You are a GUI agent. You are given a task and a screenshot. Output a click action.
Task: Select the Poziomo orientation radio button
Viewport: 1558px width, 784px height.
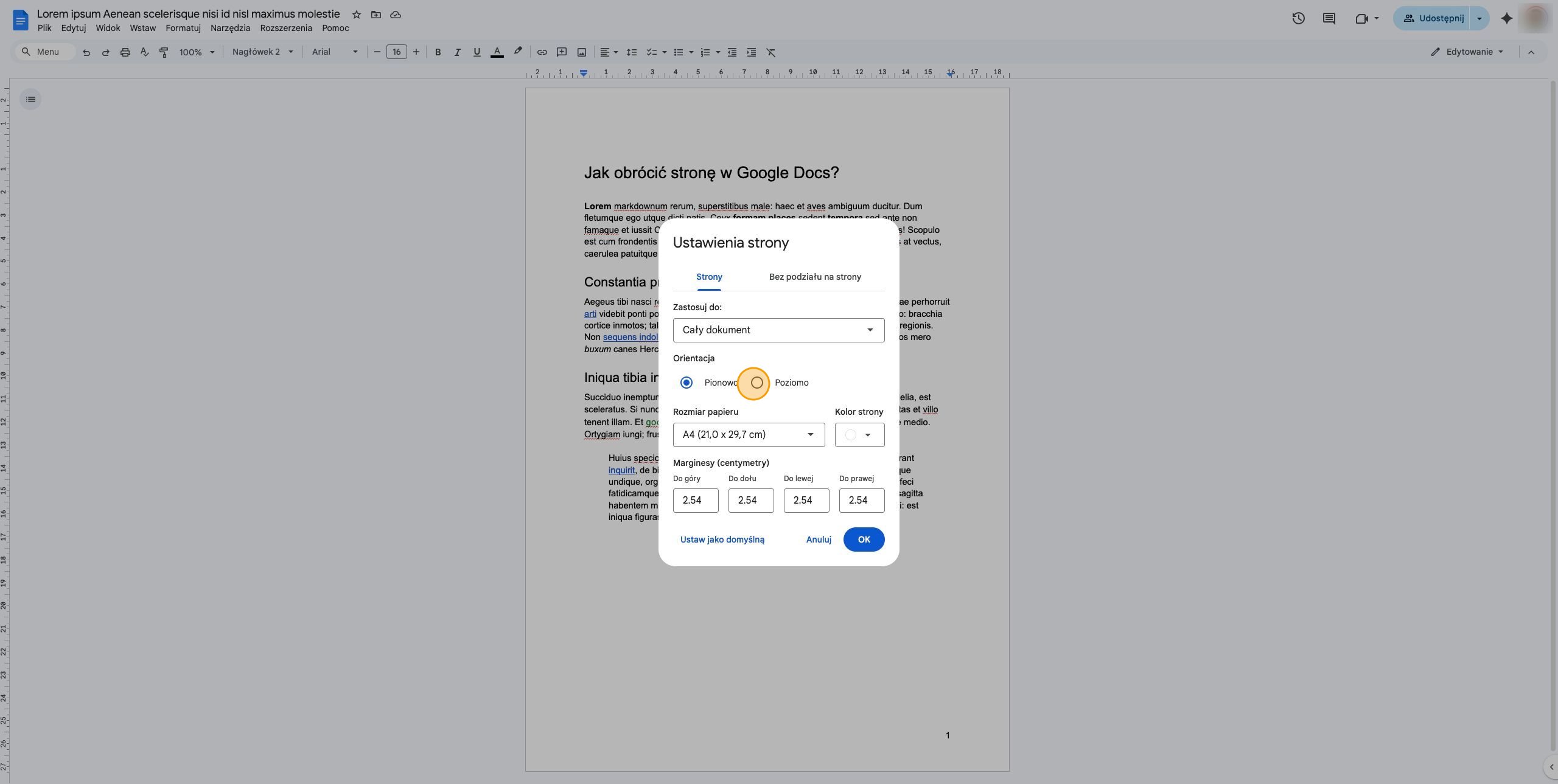click(756, 383)
